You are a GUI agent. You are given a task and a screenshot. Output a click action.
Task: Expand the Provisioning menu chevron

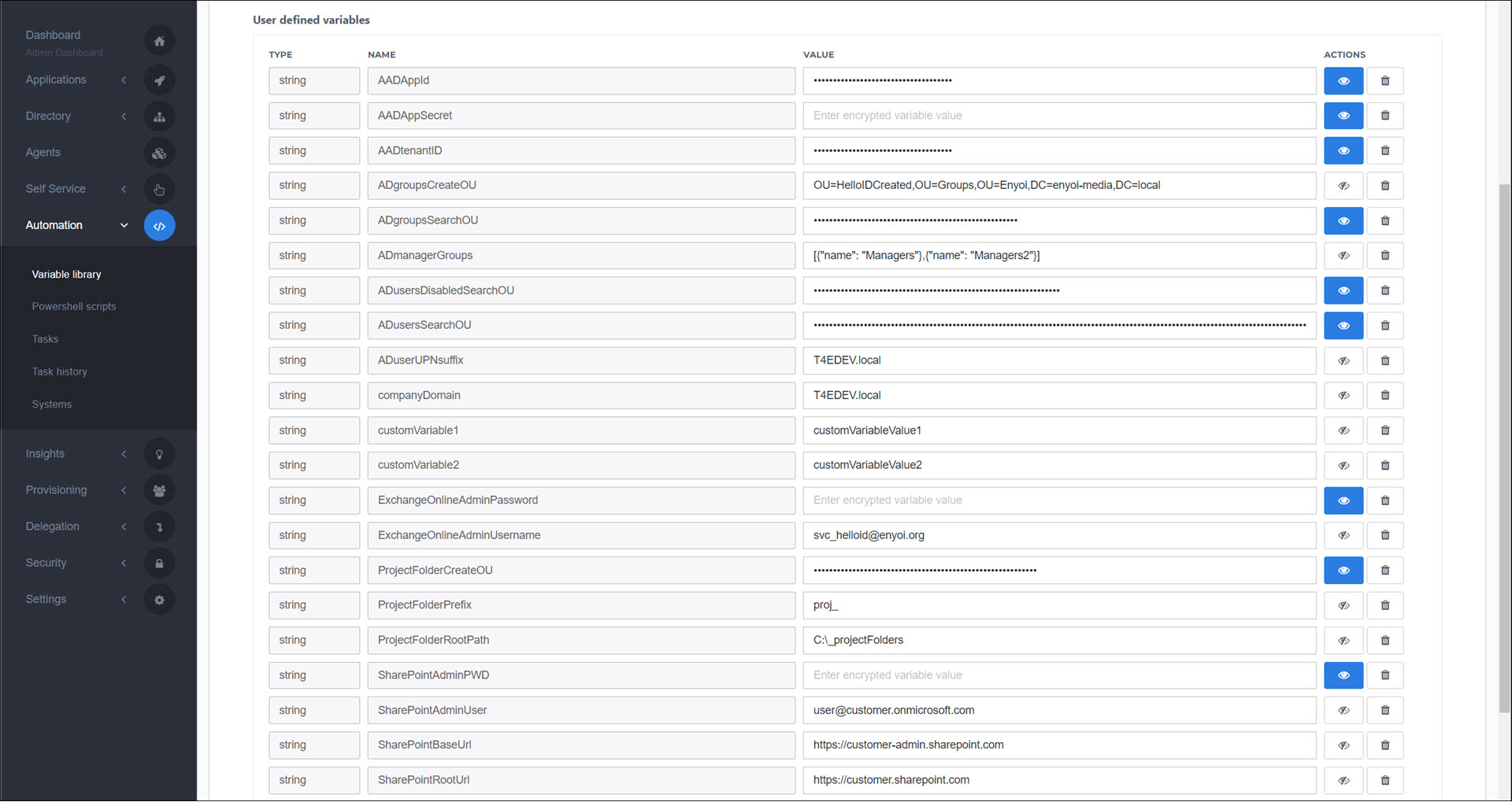point(124,490)
